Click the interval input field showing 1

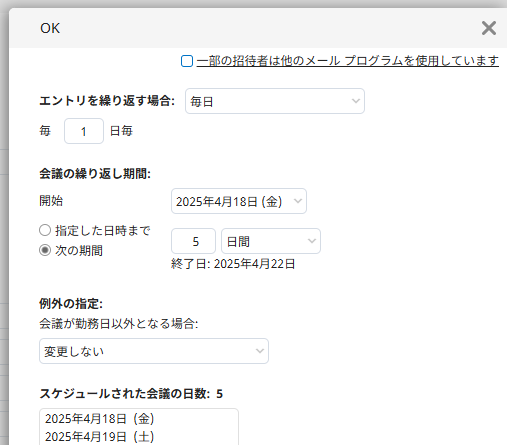pos(84,131)
